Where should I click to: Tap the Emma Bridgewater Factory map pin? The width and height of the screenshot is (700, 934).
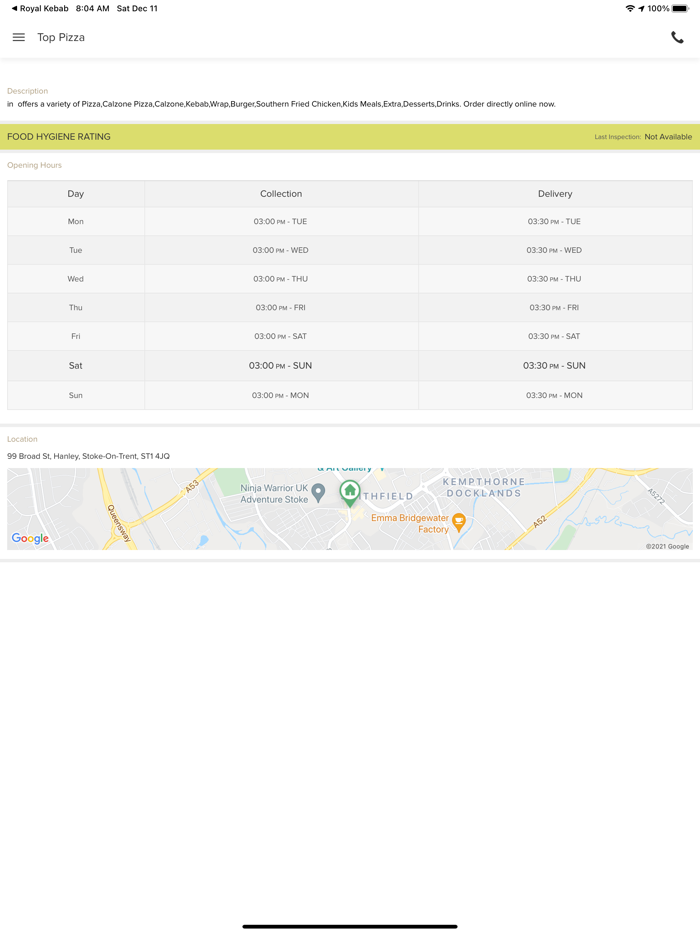[x=459, y=522]
